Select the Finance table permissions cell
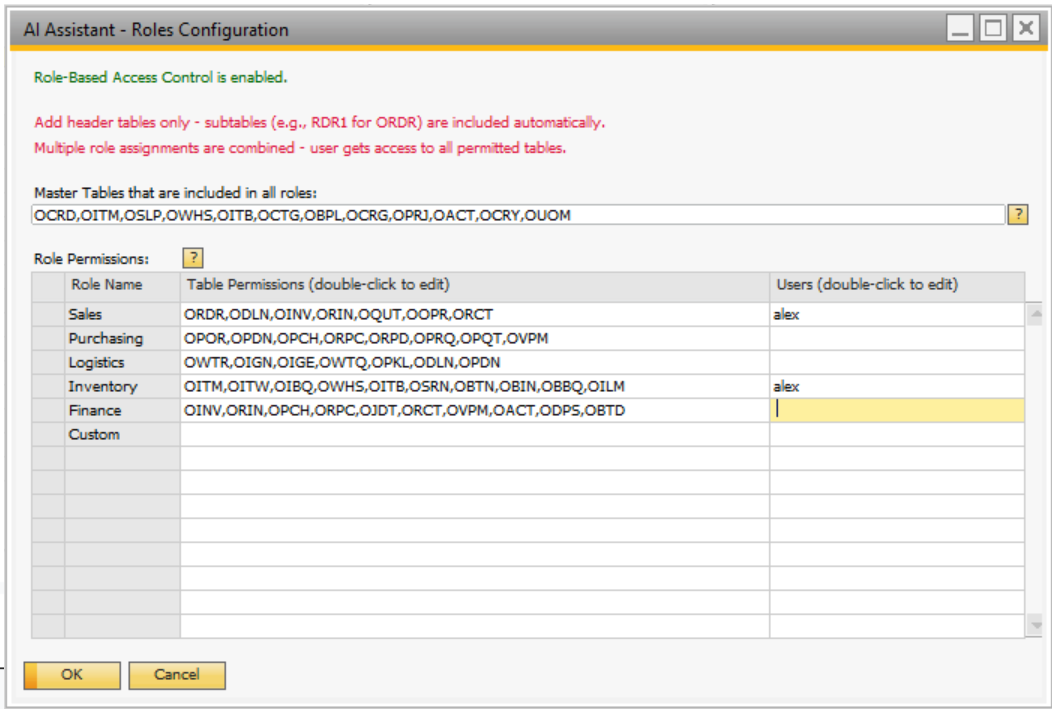This screenshot has height=709, width=1052. (x=474, y=411)
